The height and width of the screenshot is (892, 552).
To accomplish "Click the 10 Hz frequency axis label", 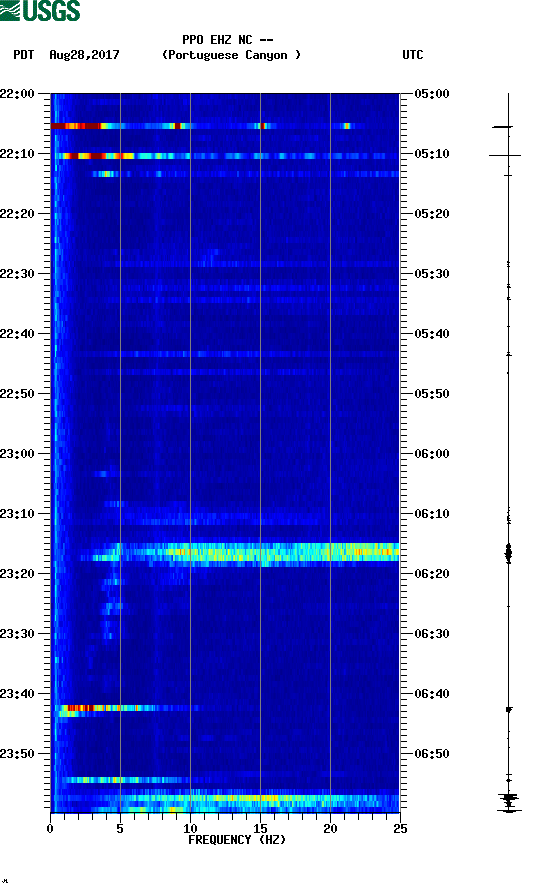I will [190, 829].
